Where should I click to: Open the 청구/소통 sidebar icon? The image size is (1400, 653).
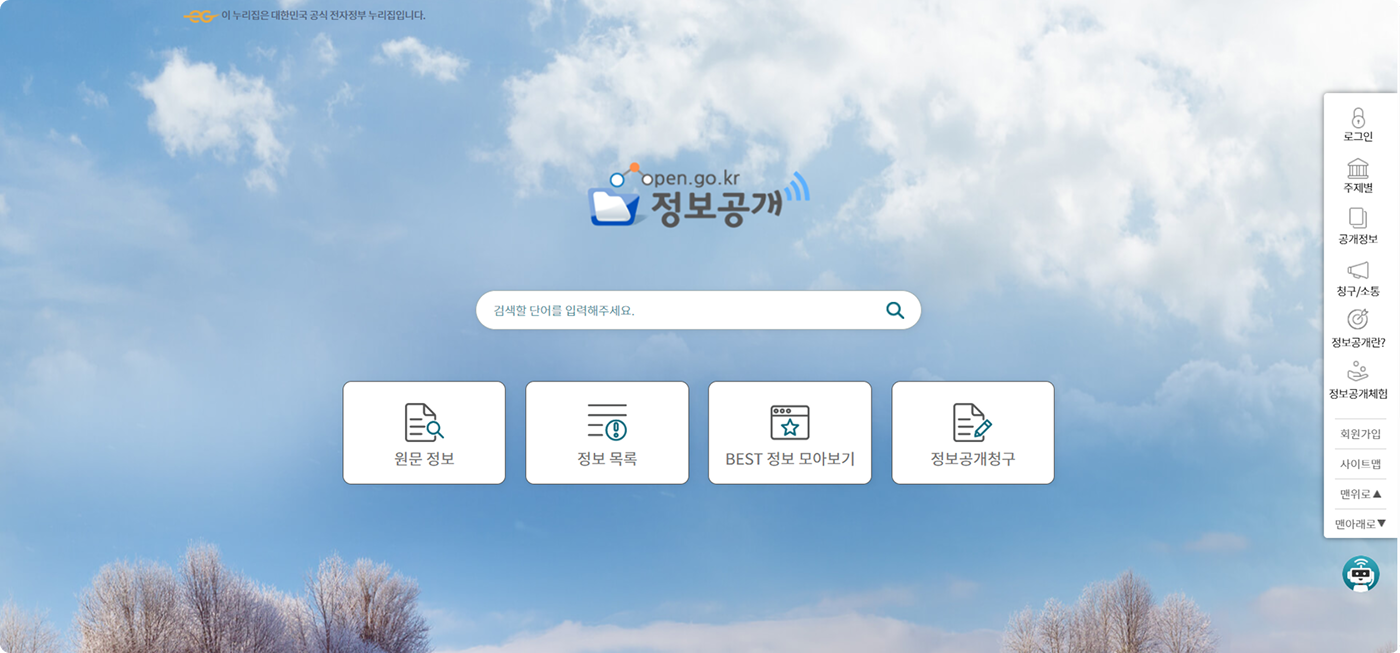[1360, 278]
